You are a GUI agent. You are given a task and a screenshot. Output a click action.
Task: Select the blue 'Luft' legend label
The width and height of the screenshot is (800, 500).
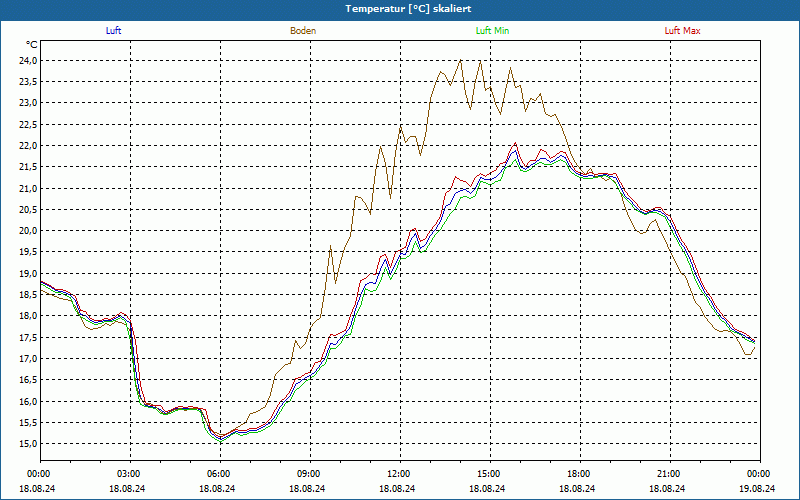[x=113, y=31]
